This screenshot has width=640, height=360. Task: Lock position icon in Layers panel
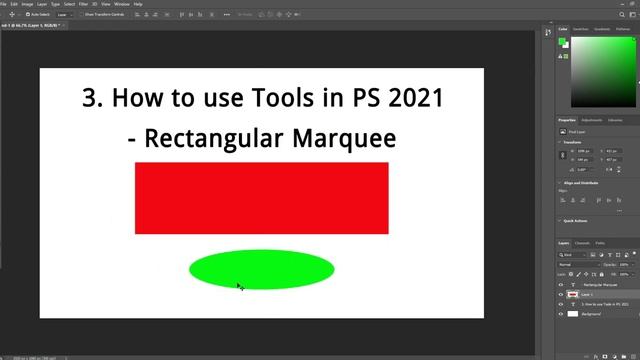pyautogui.click(x=586, y=274)
